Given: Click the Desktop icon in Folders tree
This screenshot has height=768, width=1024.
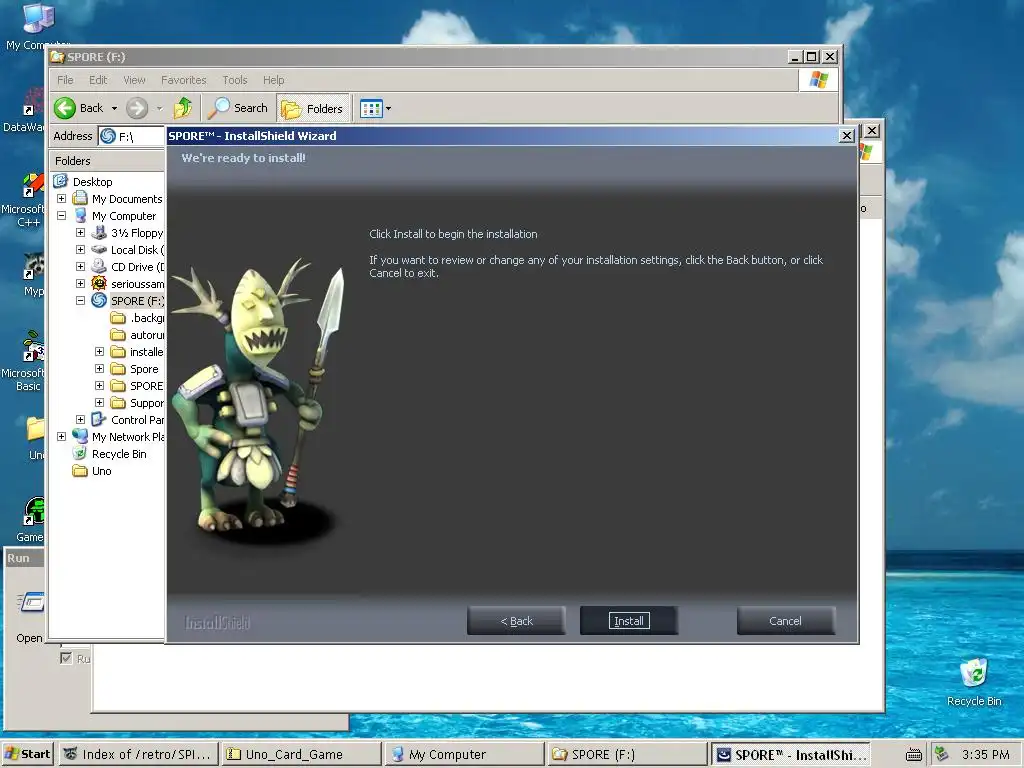Looking at the screenshot, I should coord(61,181).
